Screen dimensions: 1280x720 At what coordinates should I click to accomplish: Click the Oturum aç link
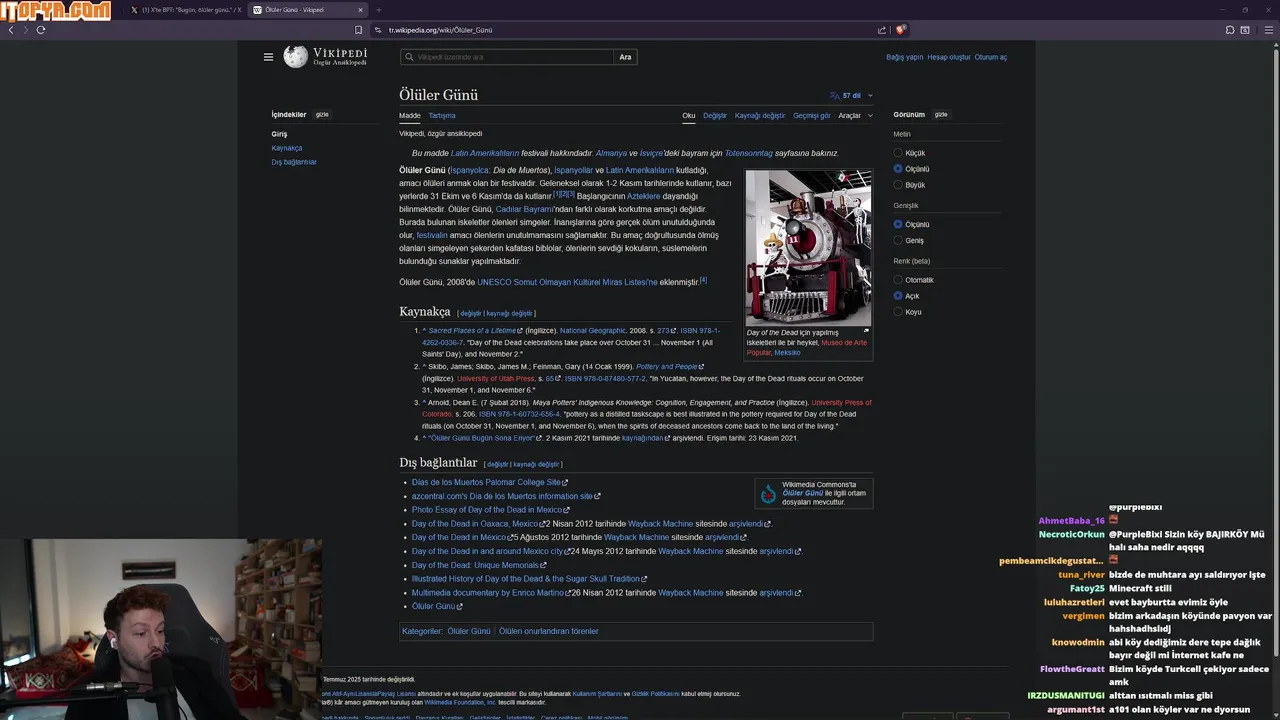click(991, 57)
